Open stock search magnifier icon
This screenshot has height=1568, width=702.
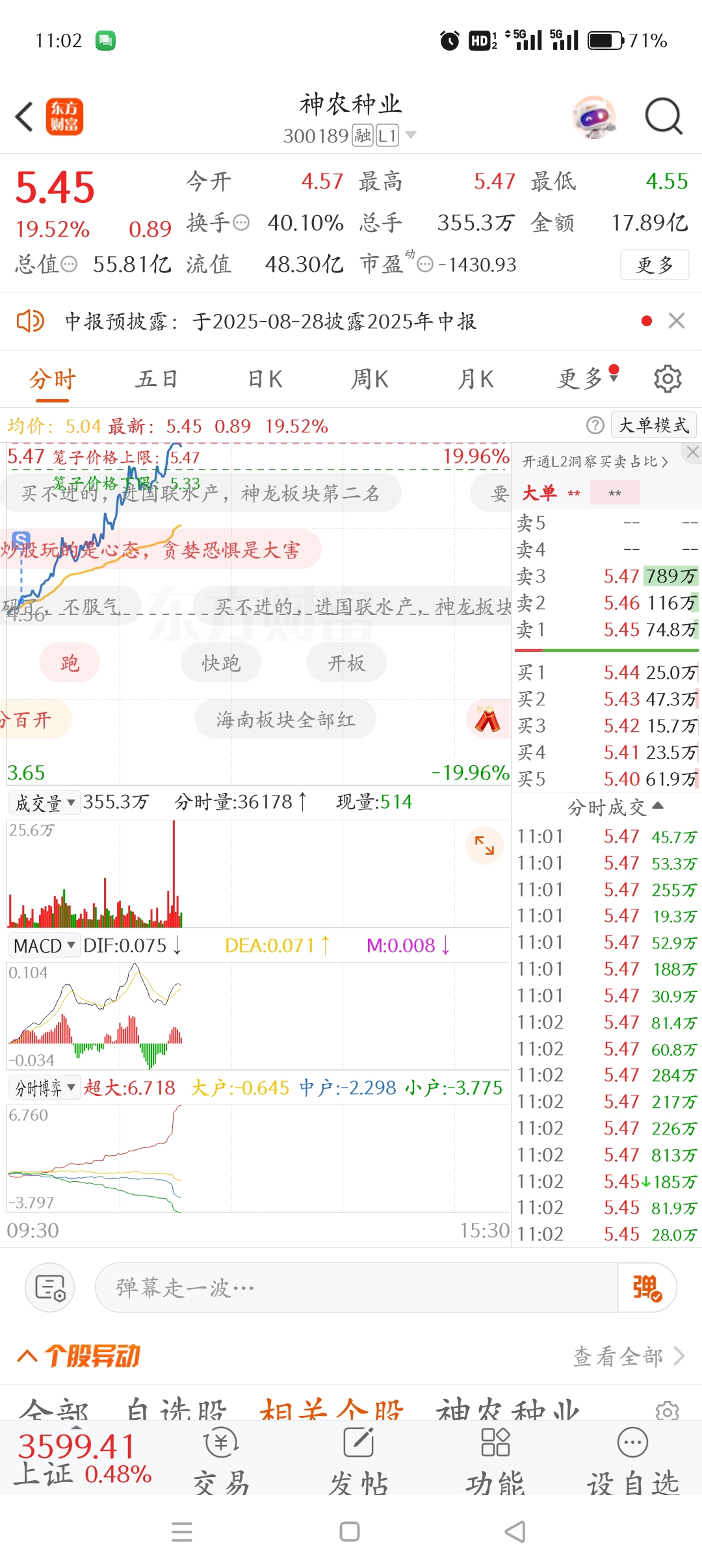[663, 117]
